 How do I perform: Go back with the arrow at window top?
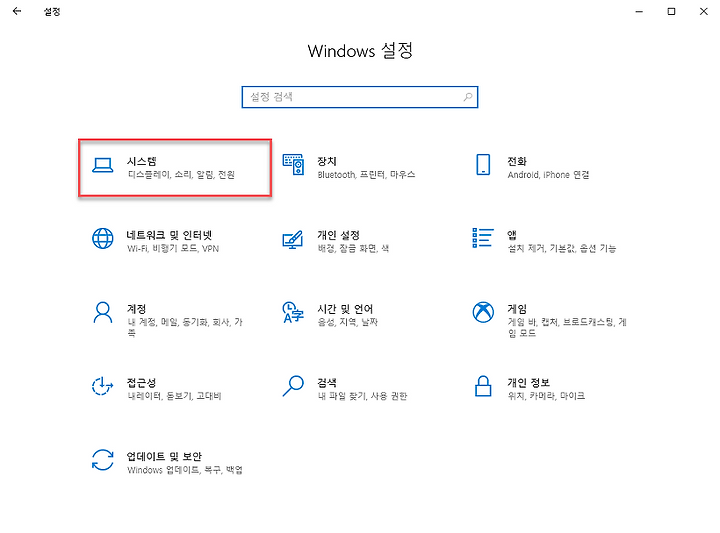point(17,11)
